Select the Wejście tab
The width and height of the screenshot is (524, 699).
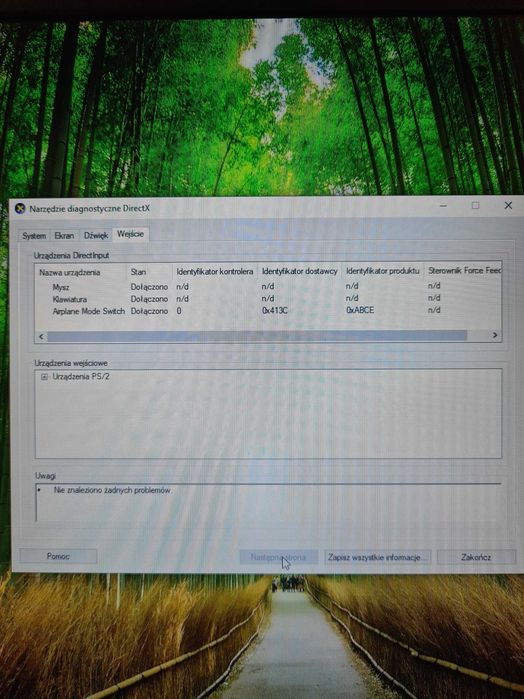130,234
